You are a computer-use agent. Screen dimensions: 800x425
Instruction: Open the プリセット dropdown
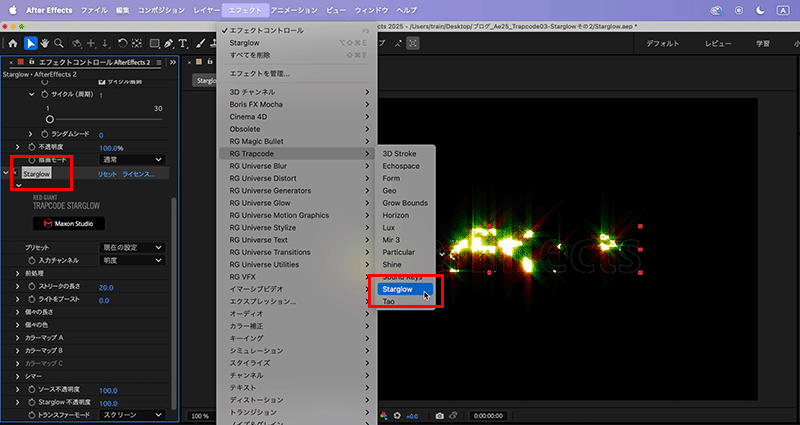[132, 247]
